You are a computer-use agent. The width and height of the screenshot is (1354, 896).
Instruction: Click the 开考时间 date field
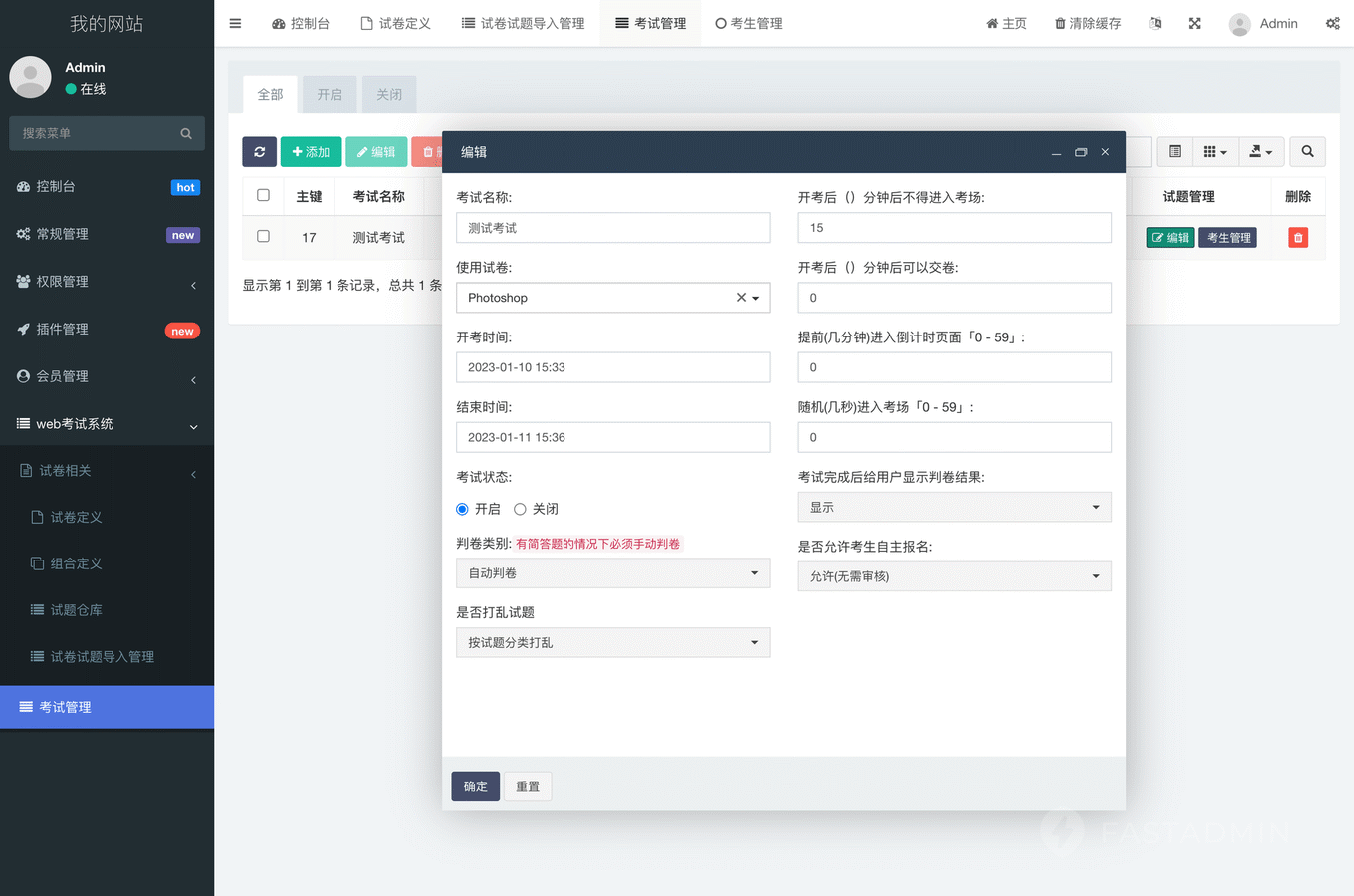pos(612,367)
